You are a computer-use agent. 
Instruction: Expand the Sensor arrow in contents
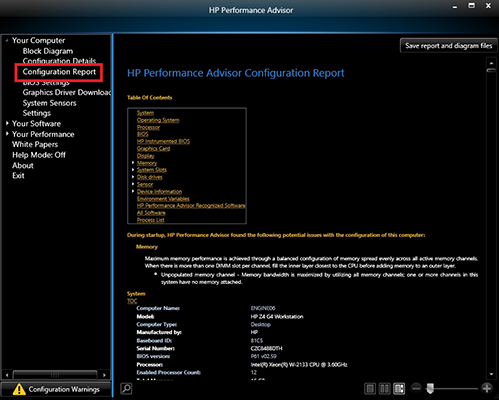[133, 184]
